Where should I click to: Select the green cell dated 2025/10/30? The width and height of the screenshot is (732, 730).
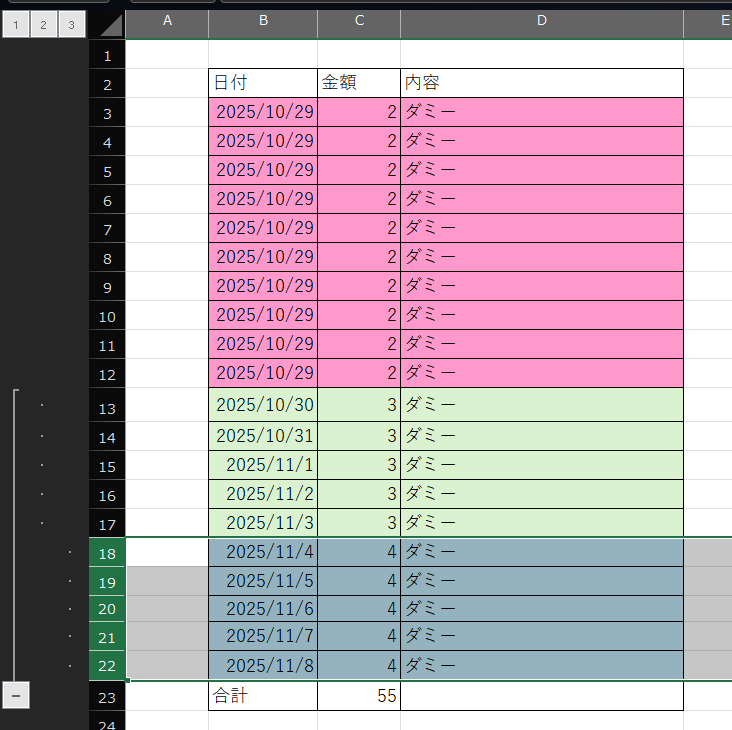click(263, 405)
